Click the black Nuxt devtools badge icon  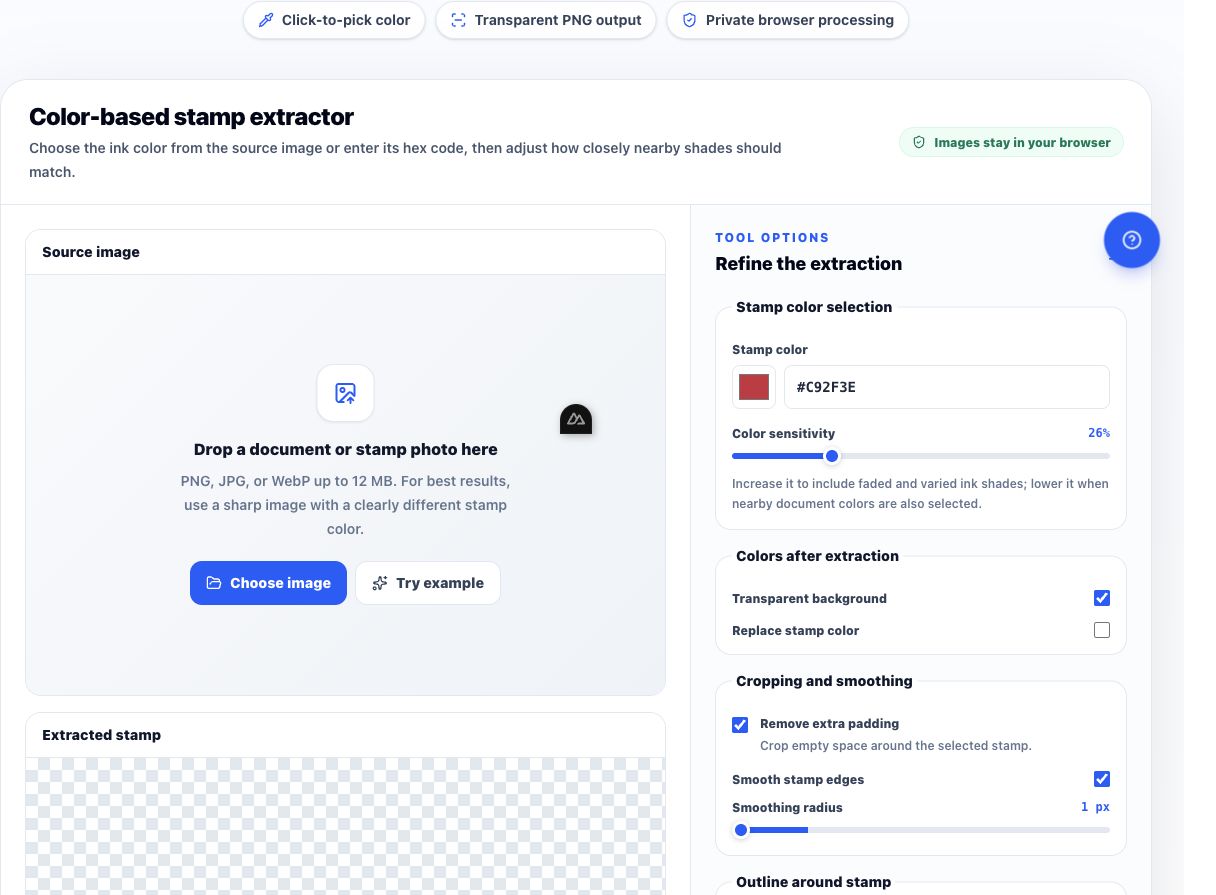(576, 419)
